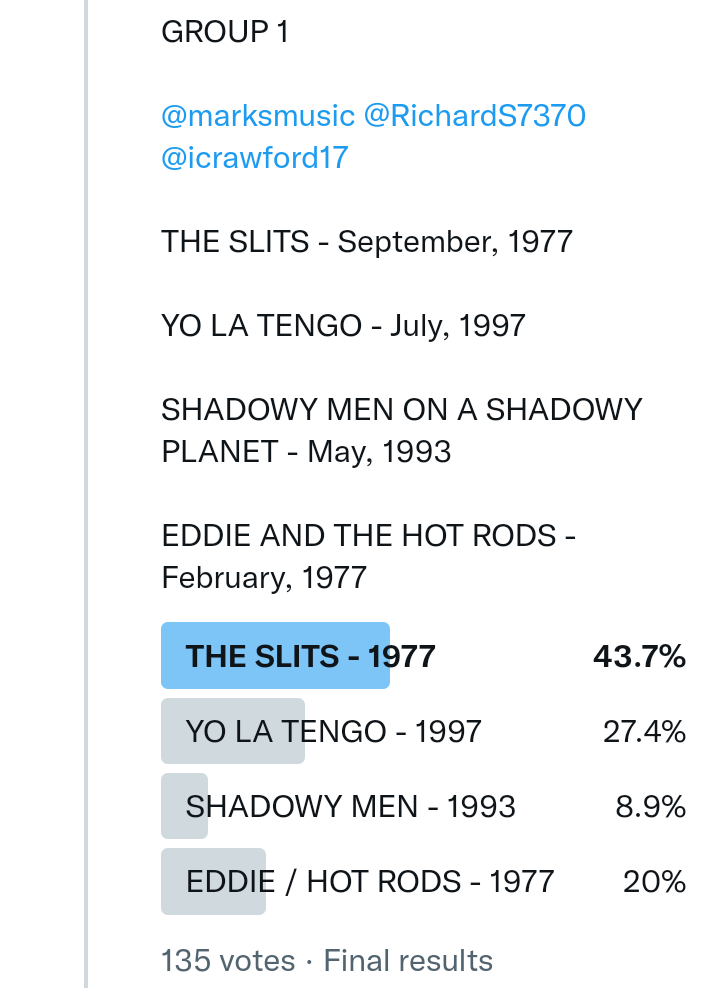Click the SHADOWY MEN ON A SHADOWY PLANET line
This screenshot has width=720, height=988.
pos(400,430)
